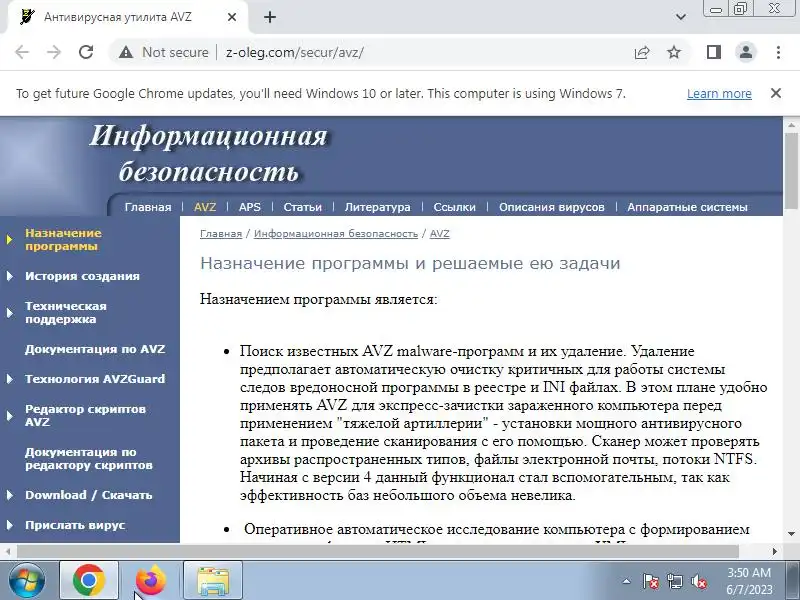Open Описания вирусов in site navigation

tap(552, 207)
